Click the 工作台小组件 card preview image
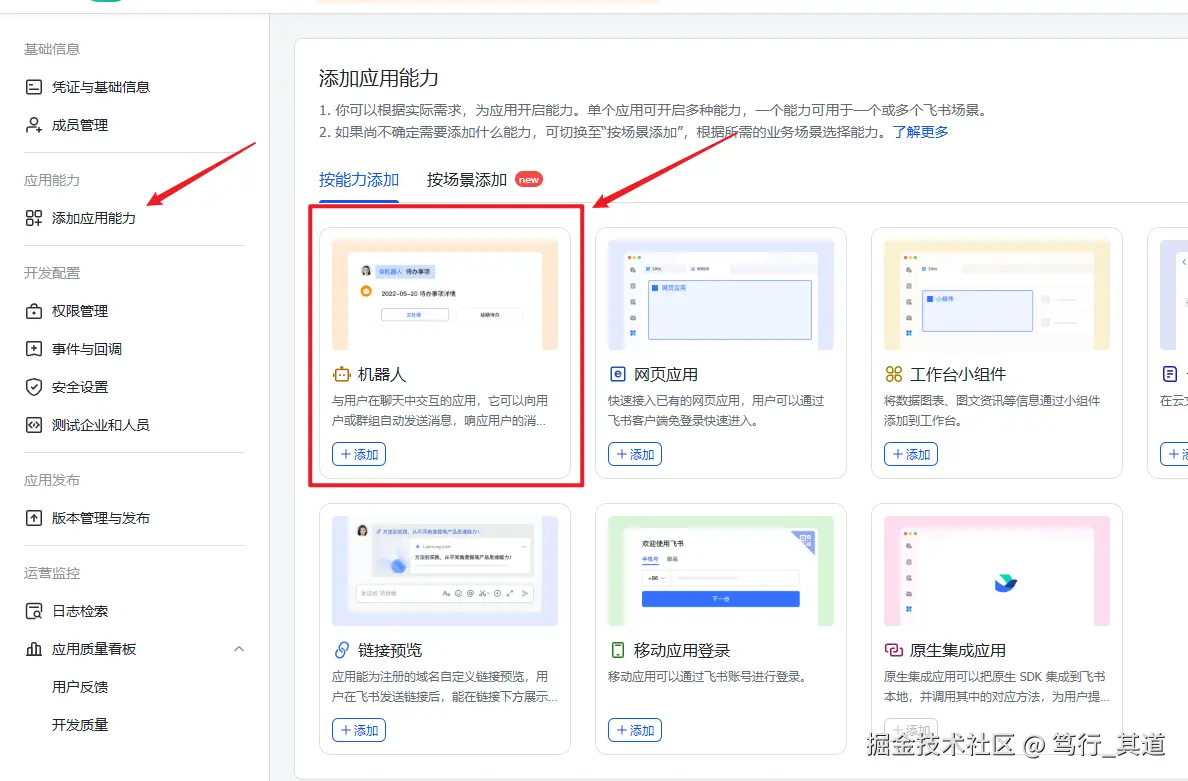The image size is (1188, 781). 997,295
